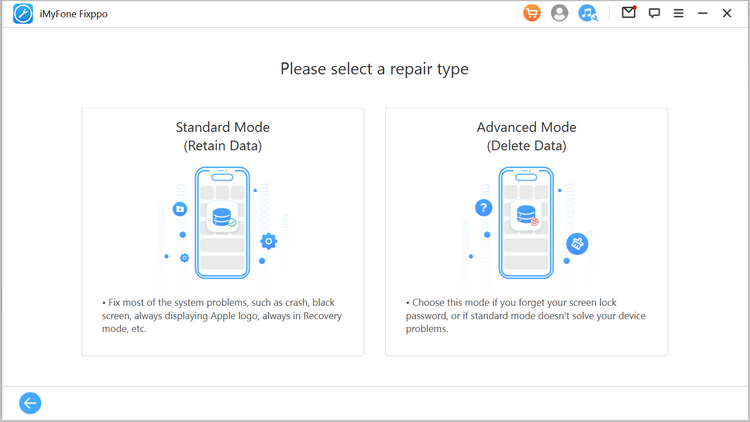
Task: Click the blue question mark icon
Action: click(x=484, y=208)
